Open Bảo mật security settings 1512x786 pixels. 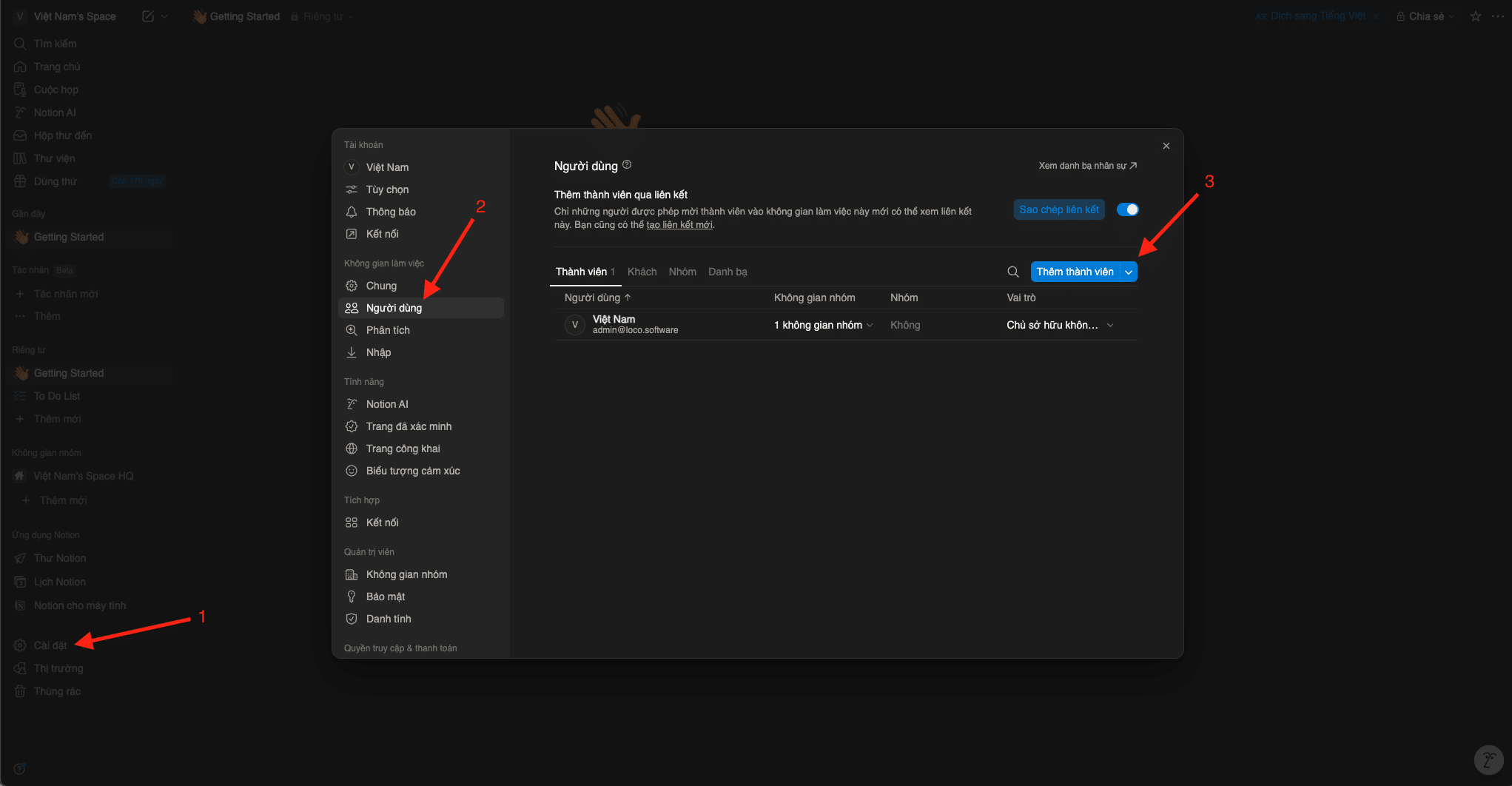pos(385,597)
